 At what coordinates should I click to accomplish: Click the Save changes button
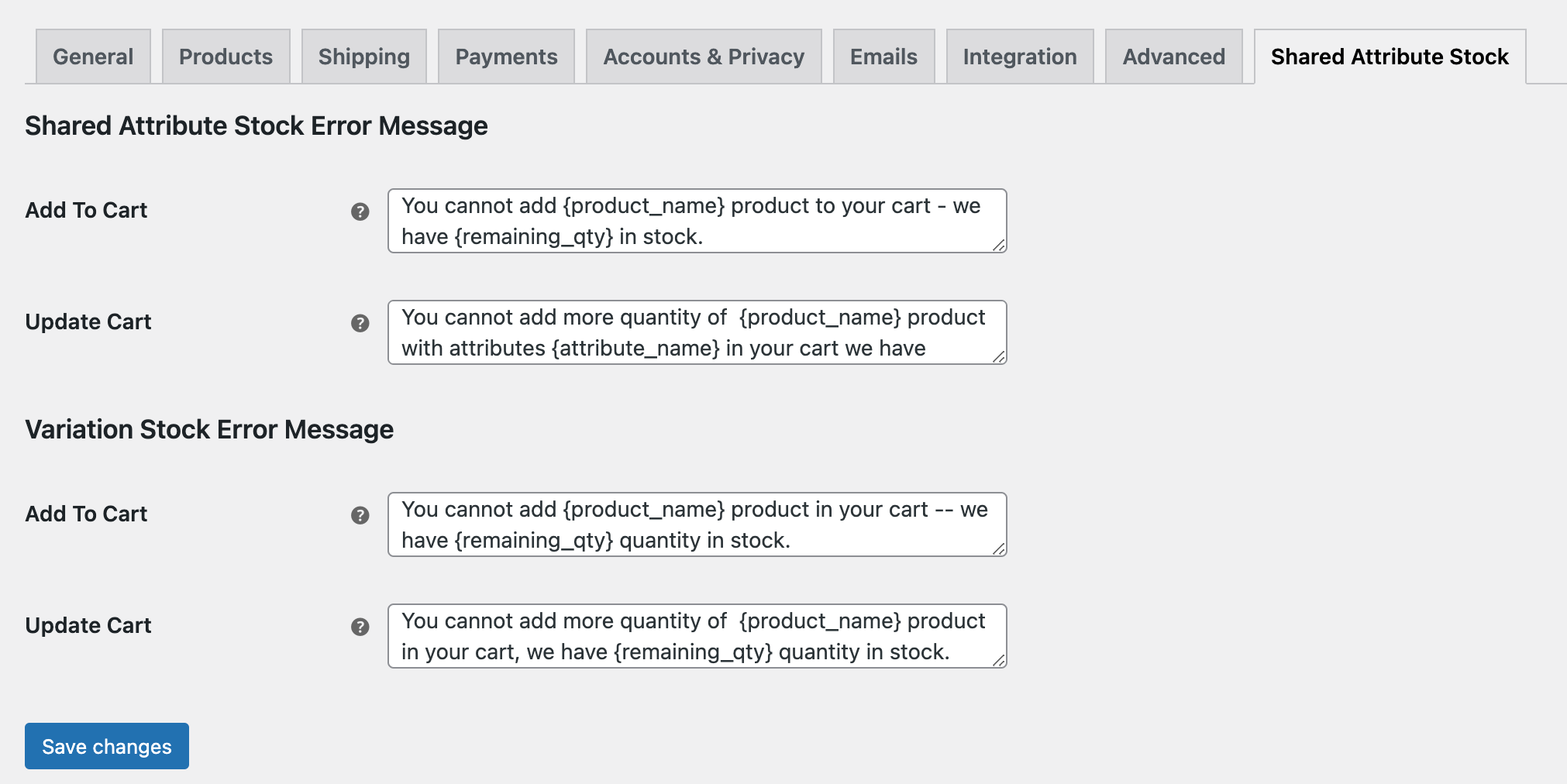(107, 746)
